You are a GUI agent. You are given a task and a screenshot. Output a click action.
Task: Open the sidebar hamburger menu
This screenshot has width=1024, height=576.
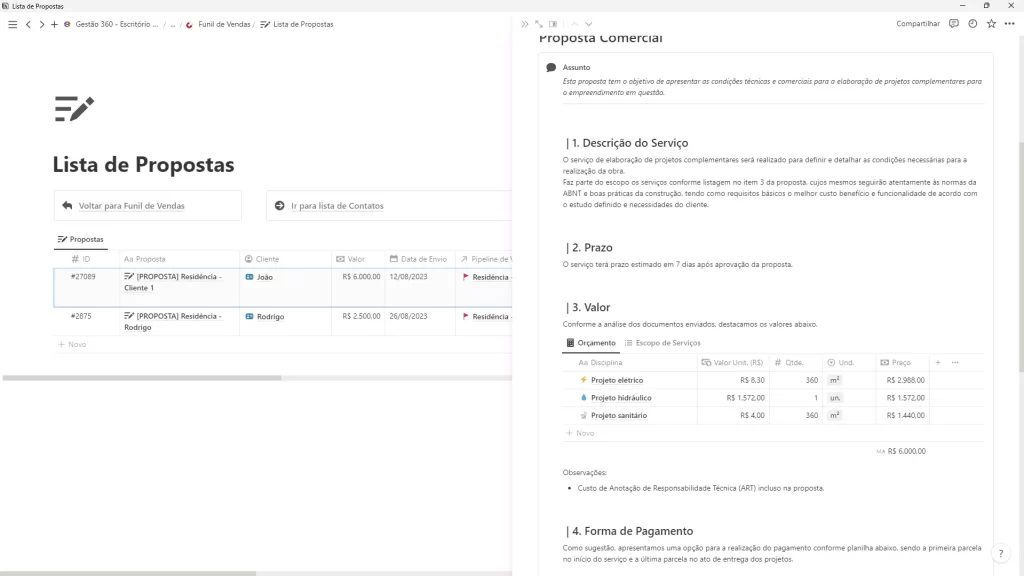pos(12,24)
